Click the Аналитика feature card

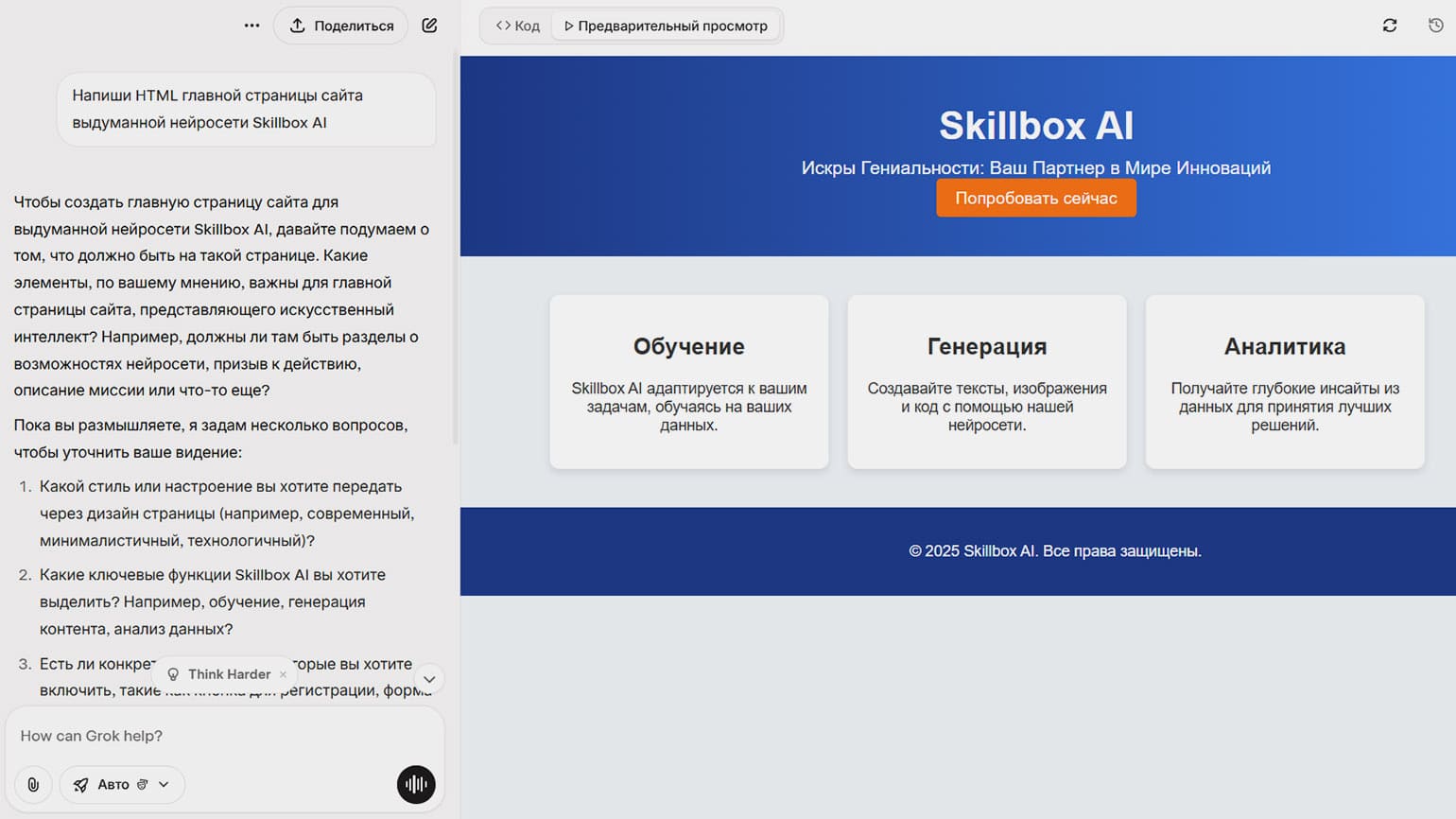click(x=1284, y=382)
